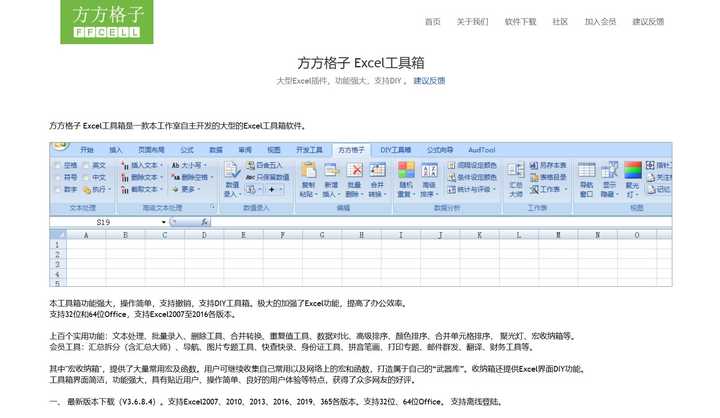
Task: Switch to the 公式 ribbon tab
Action: [x=187, y=150]
